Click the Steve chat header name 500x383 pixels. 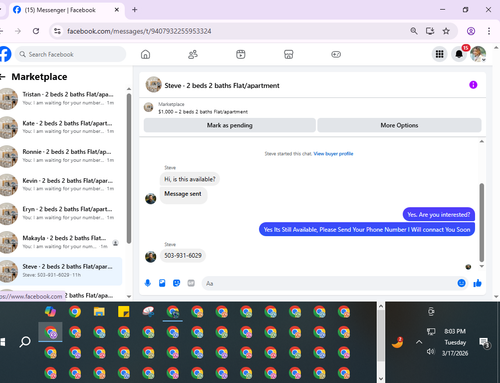tap(222, 86)
